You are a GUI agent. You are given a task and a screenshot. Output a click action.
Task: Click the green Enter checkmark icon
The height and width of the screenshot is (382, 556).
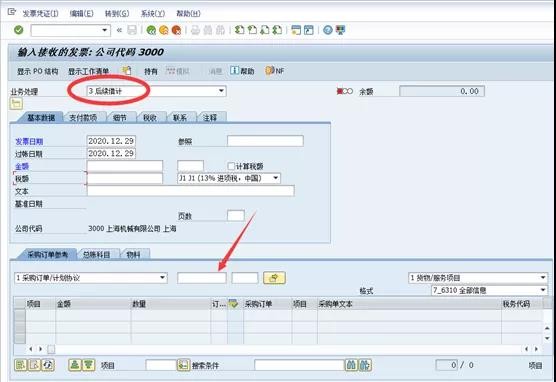tap(18, 30)
